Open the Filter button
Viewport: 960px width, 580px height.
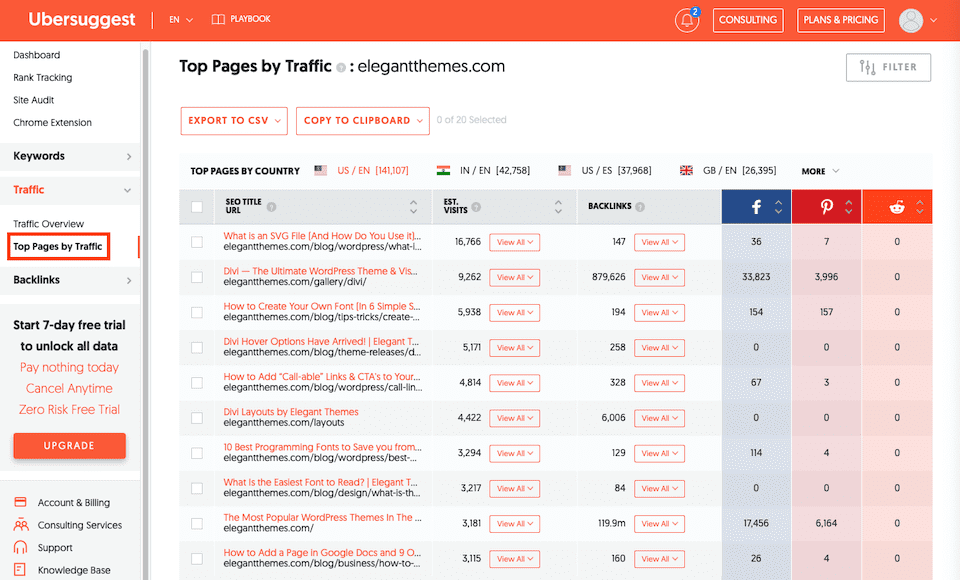tap(888, 67)
